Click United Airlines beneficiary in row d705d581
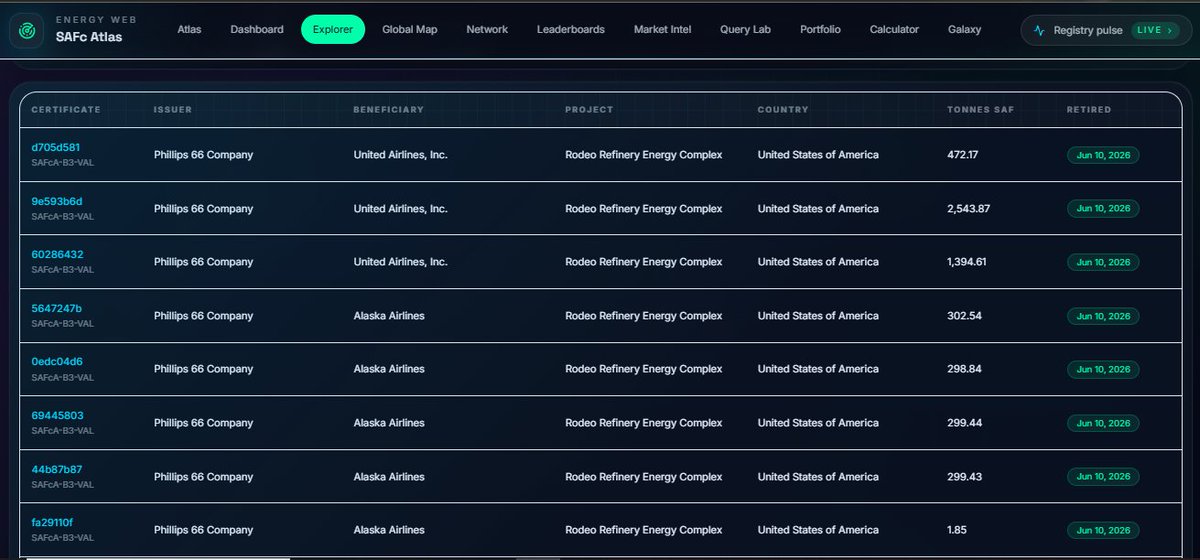This screenshot has height=560, width=1200. pos(401,155)
